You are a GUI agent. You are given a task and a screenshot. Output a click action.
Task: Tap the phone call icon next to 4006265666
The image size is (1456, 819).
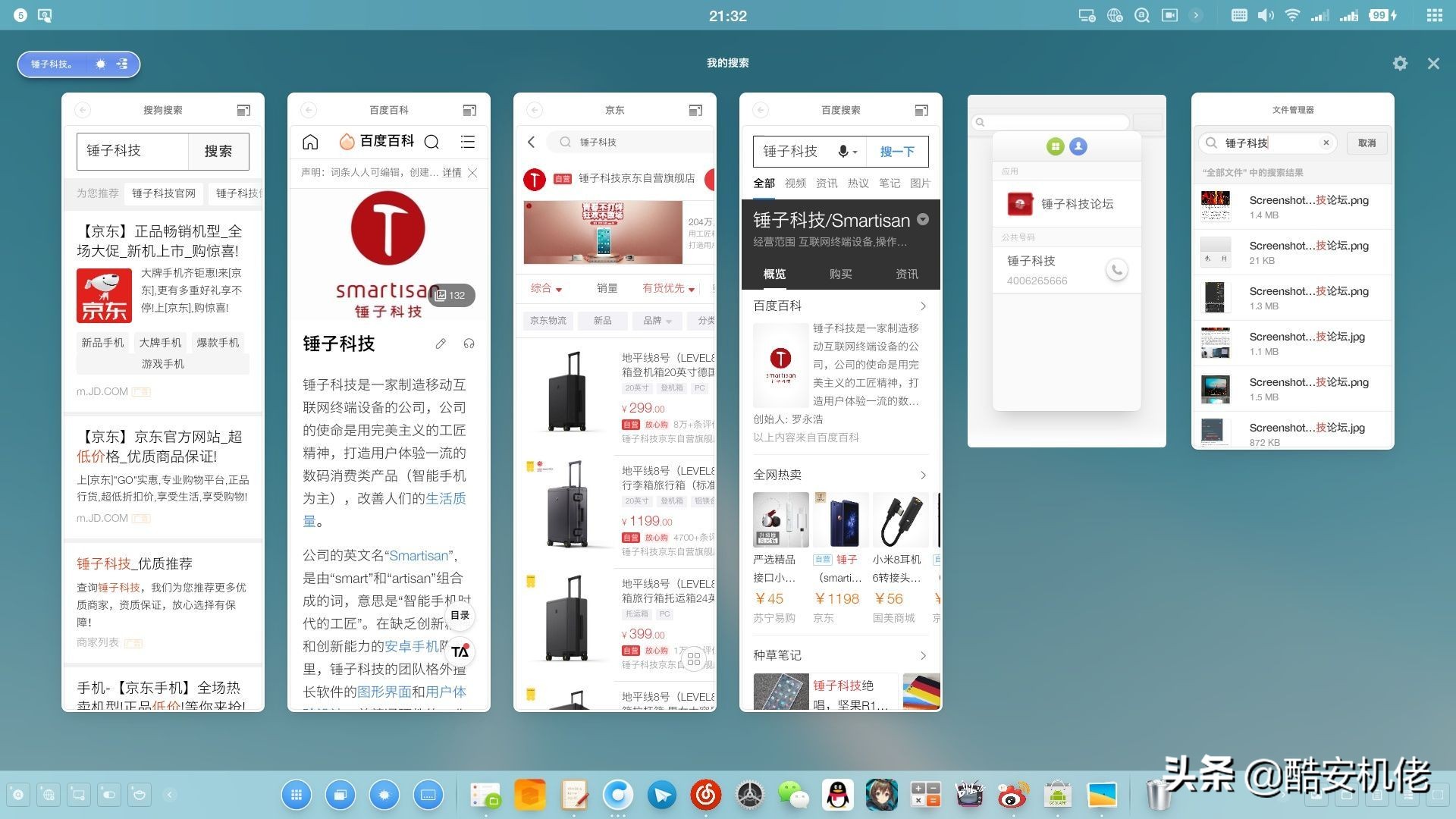click(1116, 268)
